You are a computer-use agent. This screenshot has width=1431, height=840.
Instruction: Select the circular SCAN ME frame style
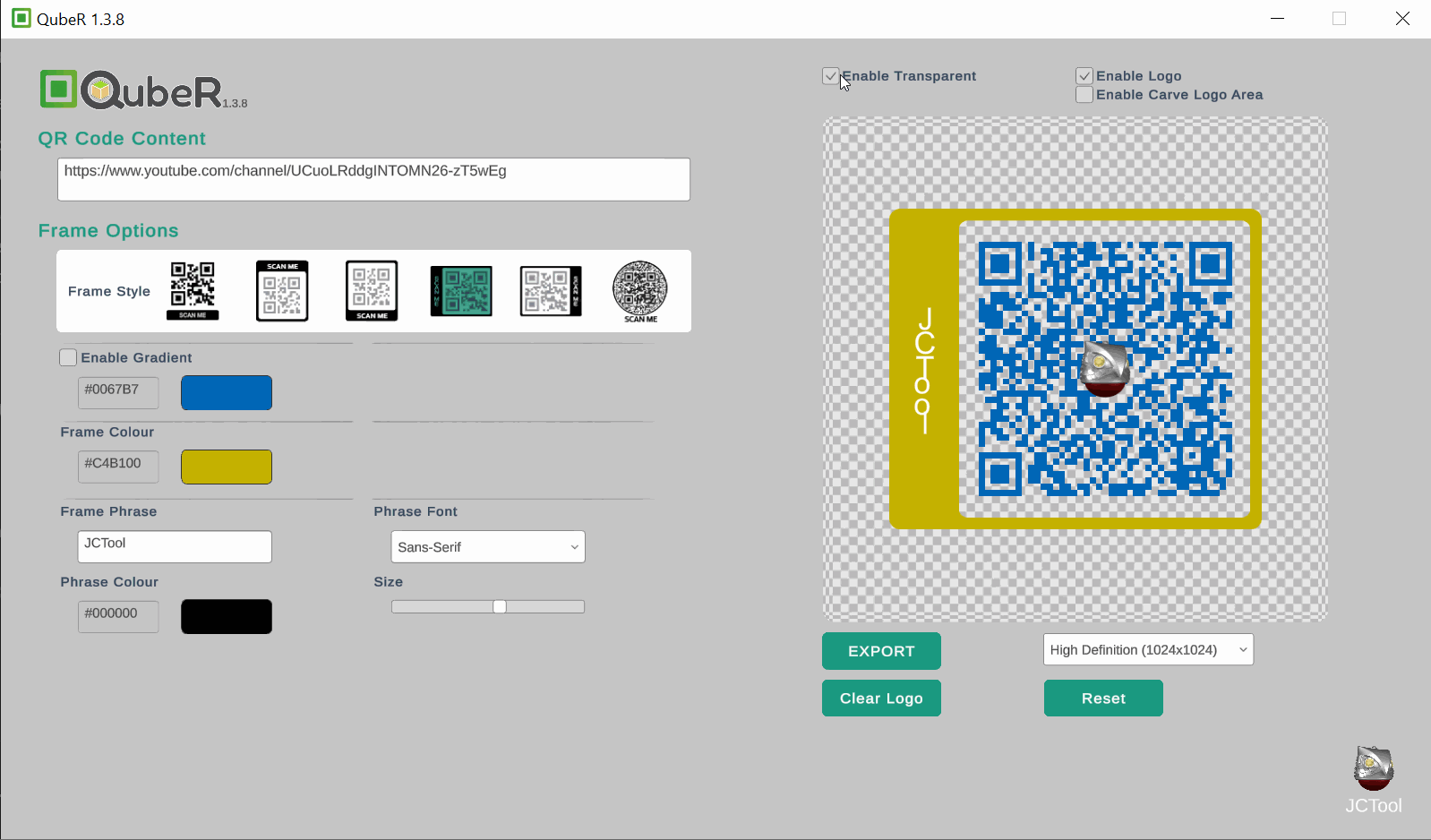[x=640, y=292]
